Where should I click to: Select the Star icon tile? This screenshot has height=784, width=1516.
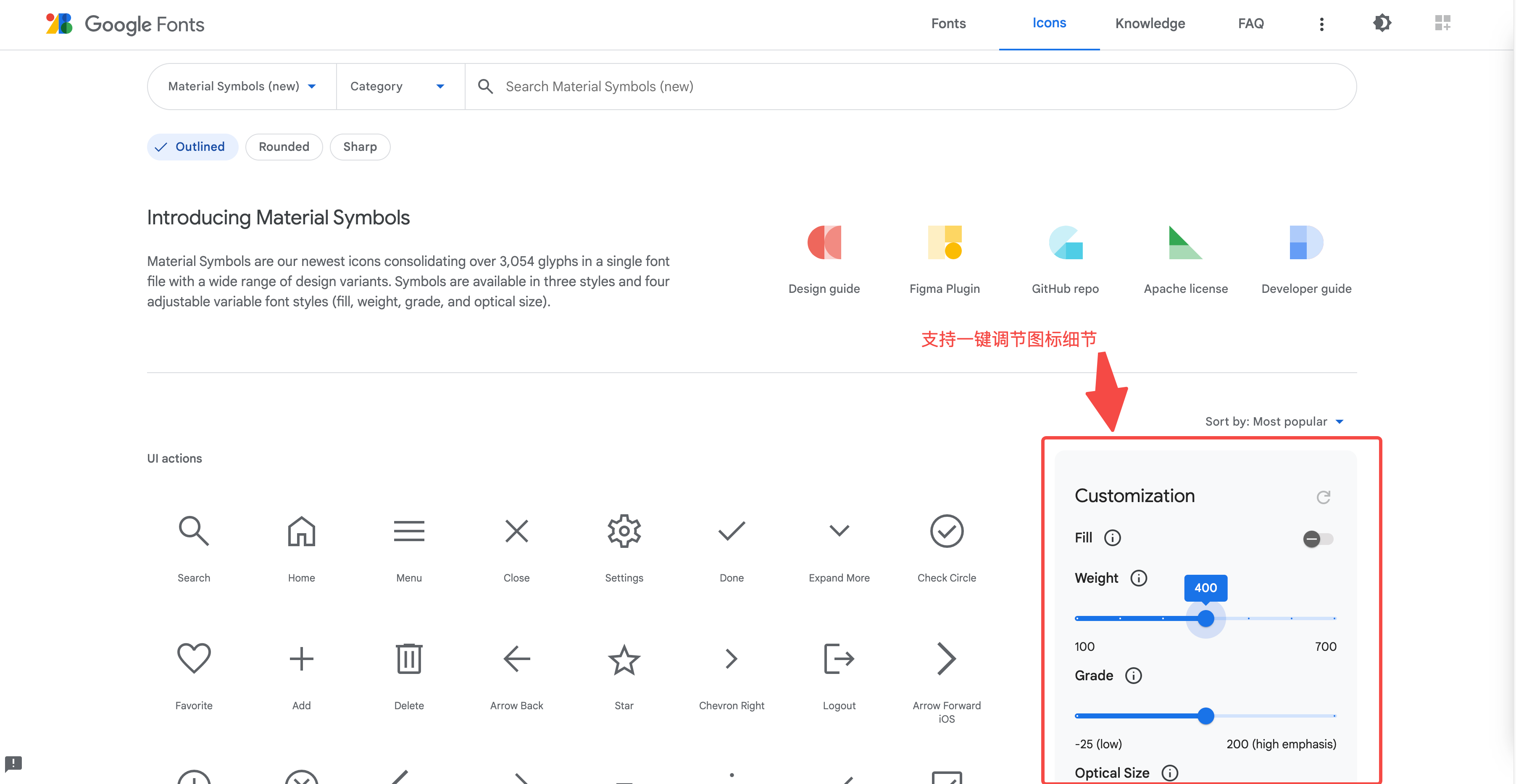tap(624, 676)
